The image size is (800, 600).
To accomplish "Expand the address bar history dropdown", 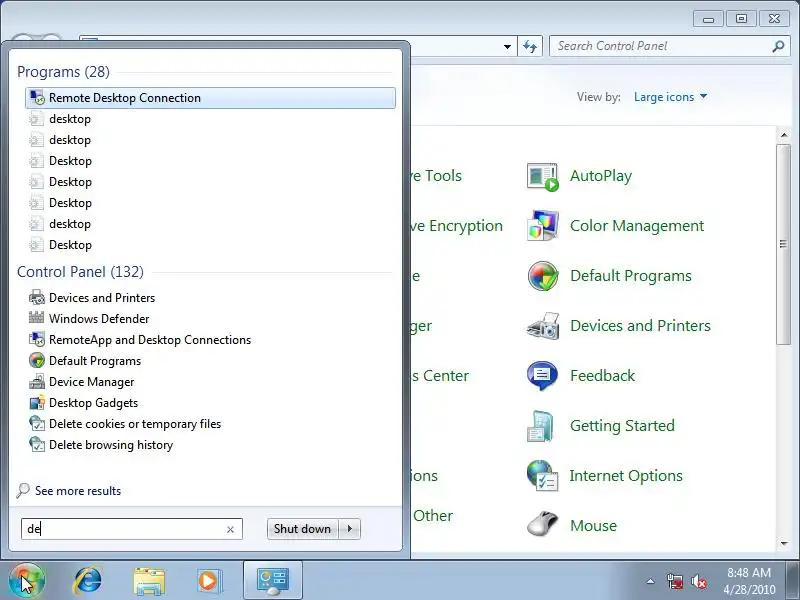I will tap(507, 46).
